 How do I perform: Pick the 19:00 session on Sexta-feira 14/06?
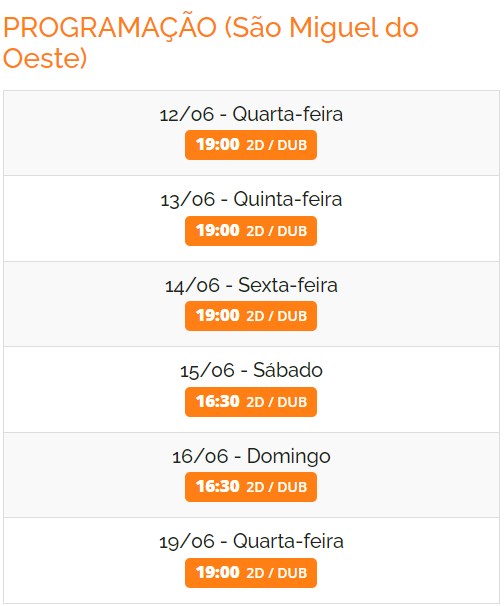251,316
